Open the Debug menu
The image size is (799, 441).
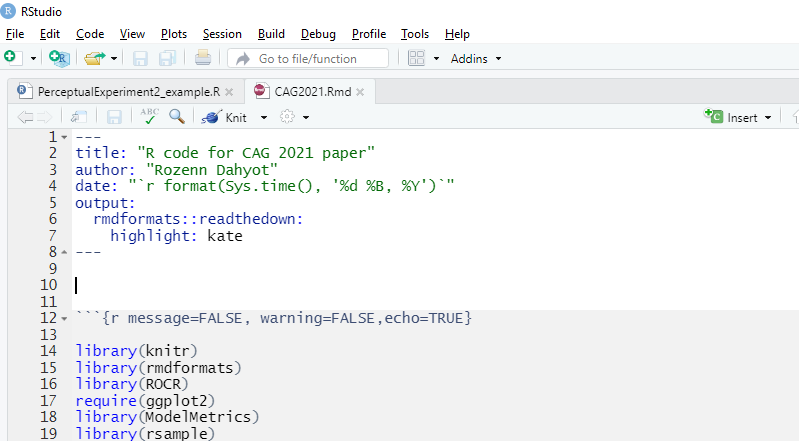click(x=318, y=34)
